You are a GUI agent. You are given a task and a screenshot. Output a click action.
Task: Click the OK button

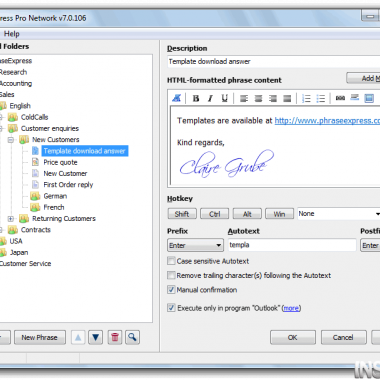(x=293, y=337)
